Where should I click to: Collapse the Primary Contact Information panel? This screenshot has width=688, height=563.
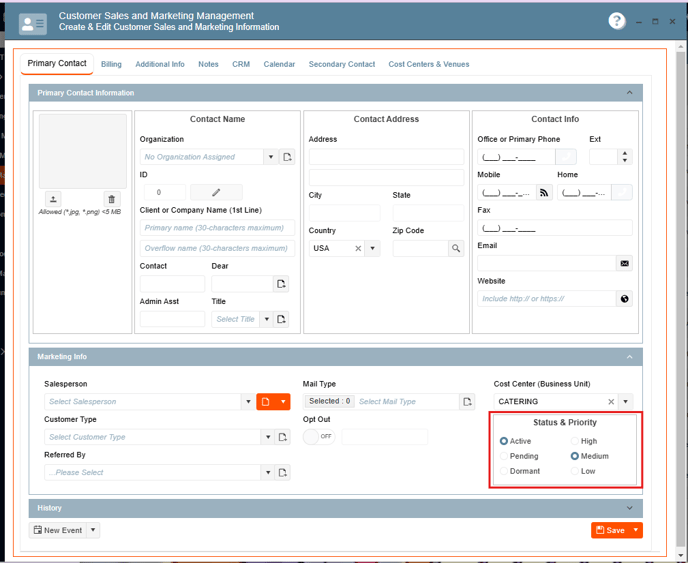(629, 93)
